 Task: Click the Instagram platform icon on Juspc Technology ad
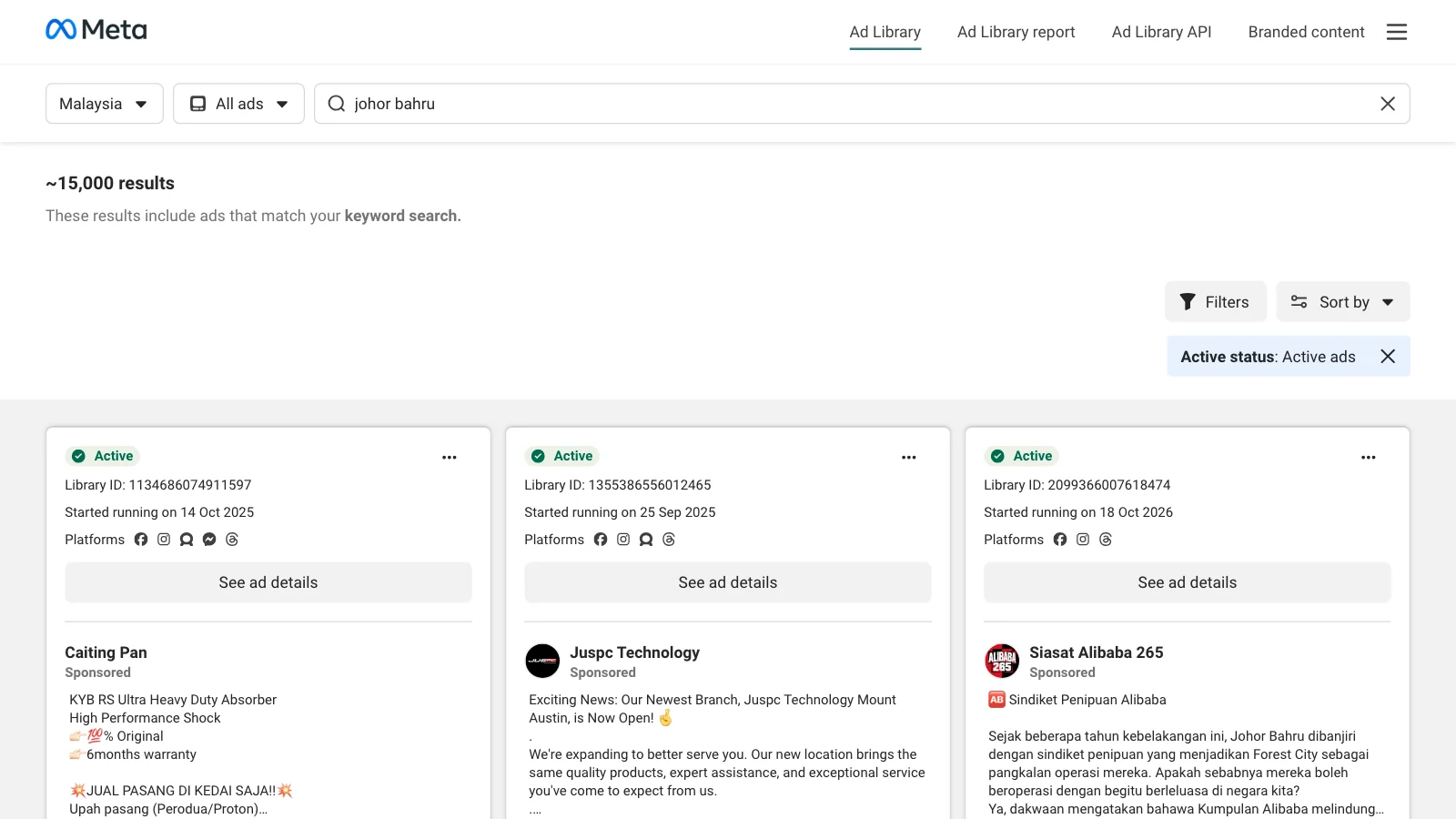click(623, 540)
